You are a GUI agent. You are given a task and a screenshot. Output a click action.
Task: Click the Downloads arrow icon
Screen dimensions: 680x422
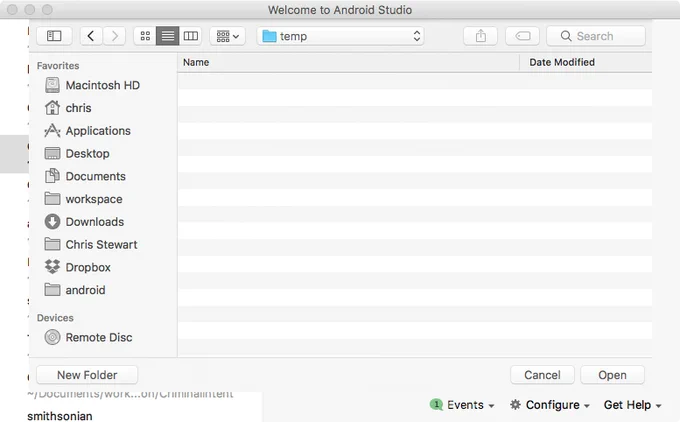click(x=52, y=222)
